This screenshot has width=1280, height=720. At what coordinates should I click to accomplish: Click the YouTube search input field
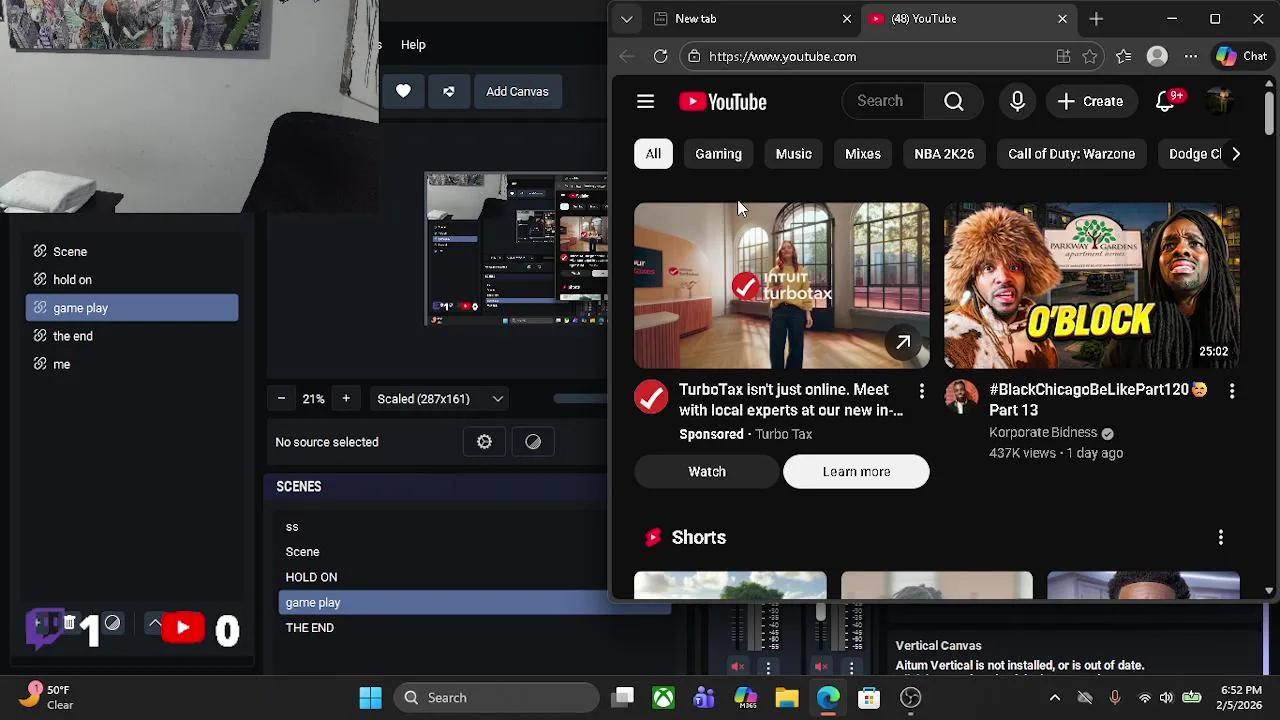tap(885, 101)
